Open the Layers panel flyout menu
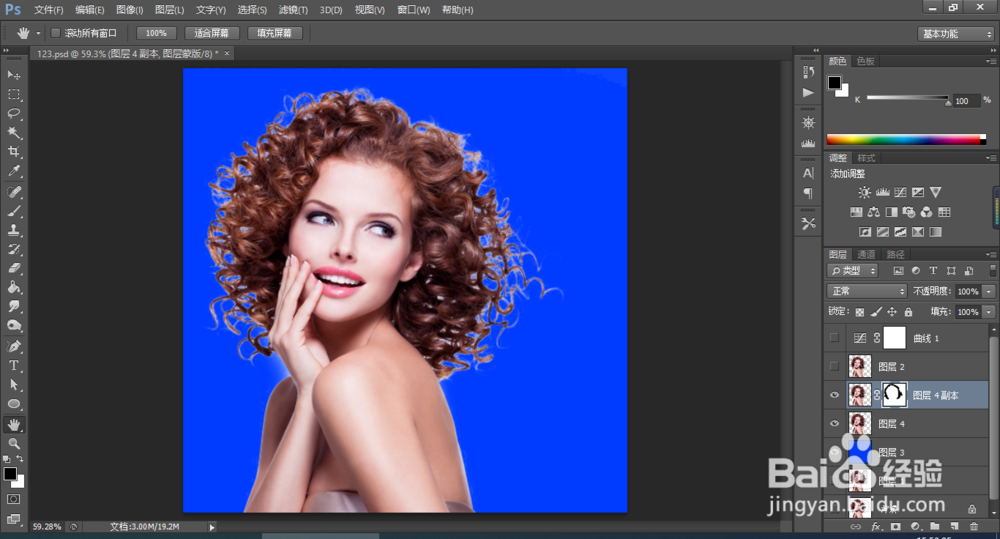Screen dimensions: 1000x539 click(x=990, y=255)
